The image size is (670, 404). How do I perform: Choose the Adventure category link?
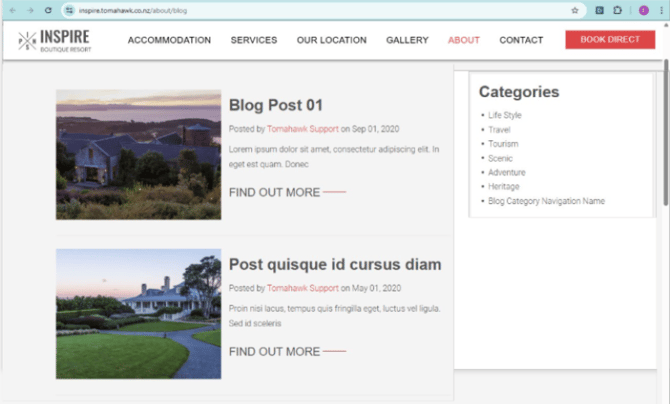[506, 172]
